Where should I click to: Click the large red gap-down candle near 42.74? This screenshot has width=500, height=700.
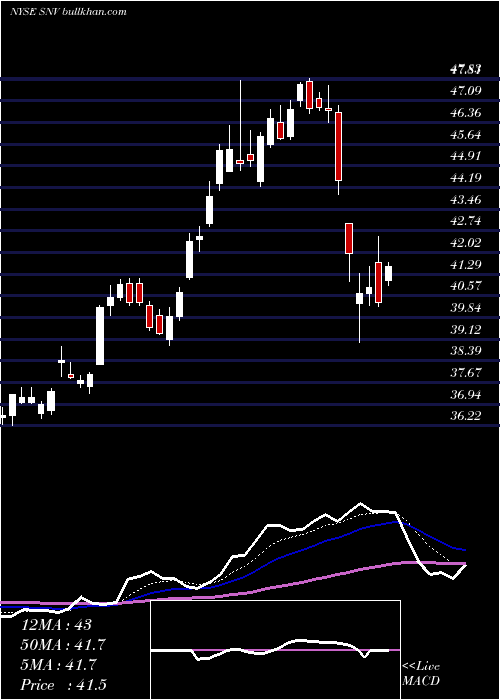click(349, 238)
